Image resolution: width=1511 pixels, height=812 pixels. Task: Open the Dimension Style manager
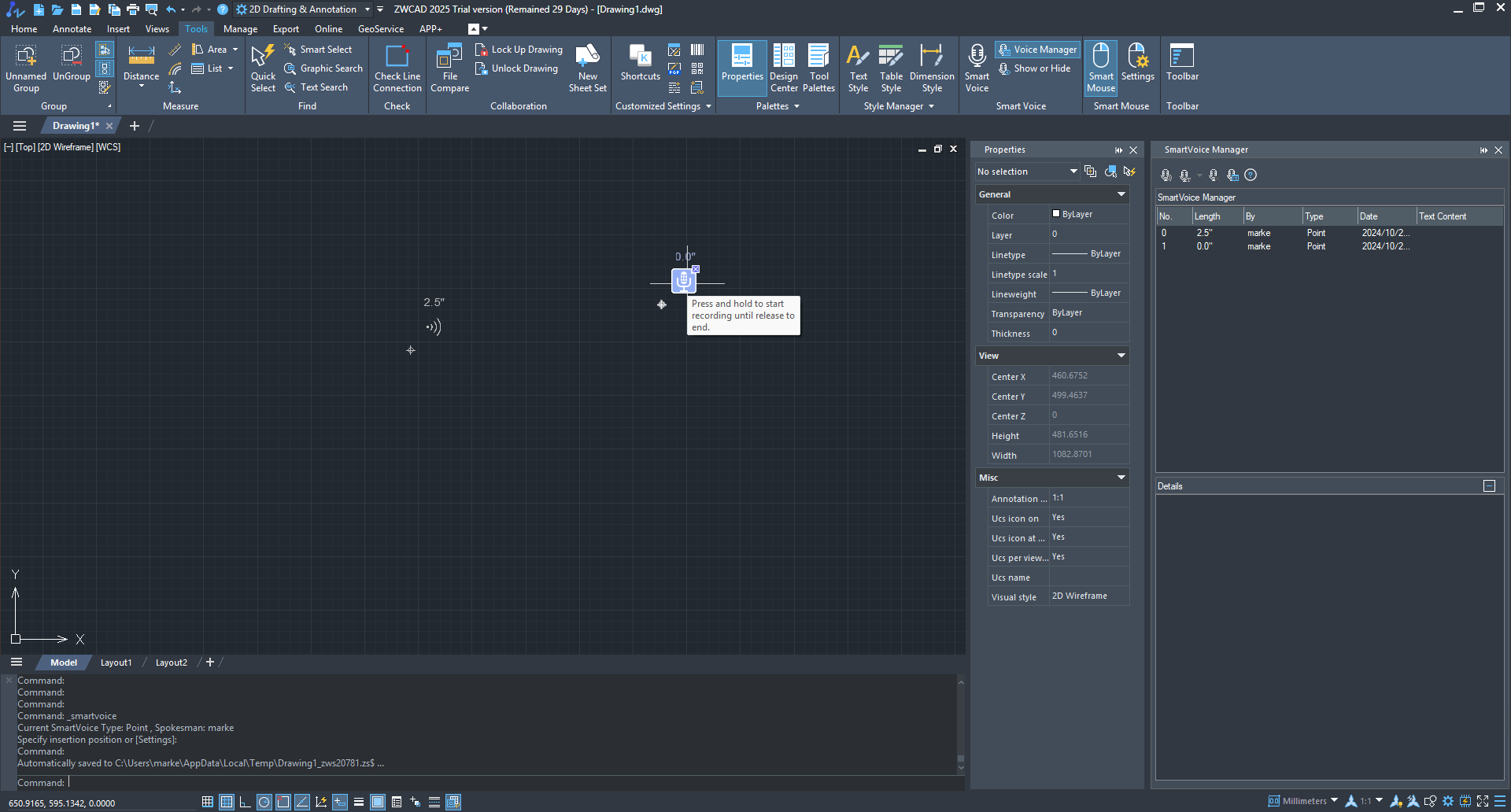pyautogui.click(x=932, y=68)
